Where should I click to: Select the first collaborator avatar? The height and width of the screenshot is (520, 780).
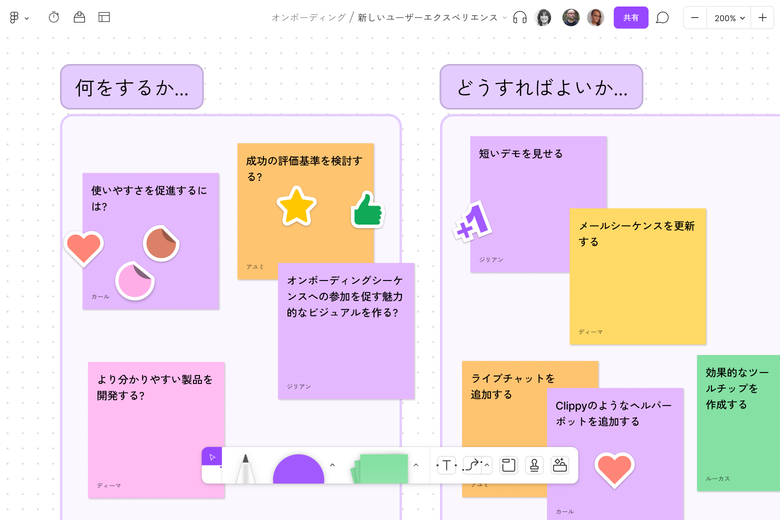click(x=543, y=17)
